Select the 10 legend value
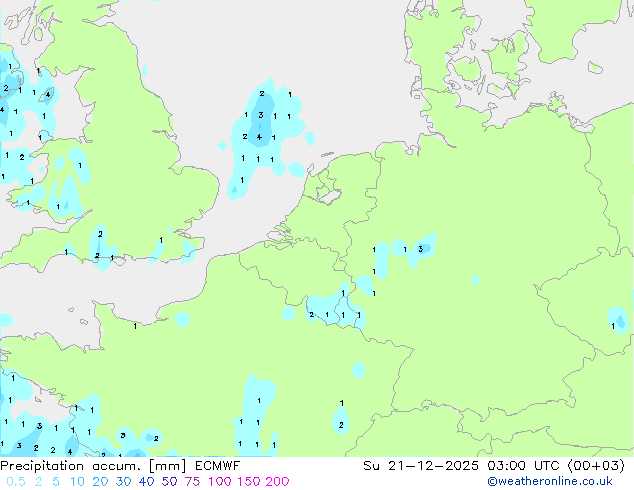Viewport: 634px width, 490px height. (77, 482)
